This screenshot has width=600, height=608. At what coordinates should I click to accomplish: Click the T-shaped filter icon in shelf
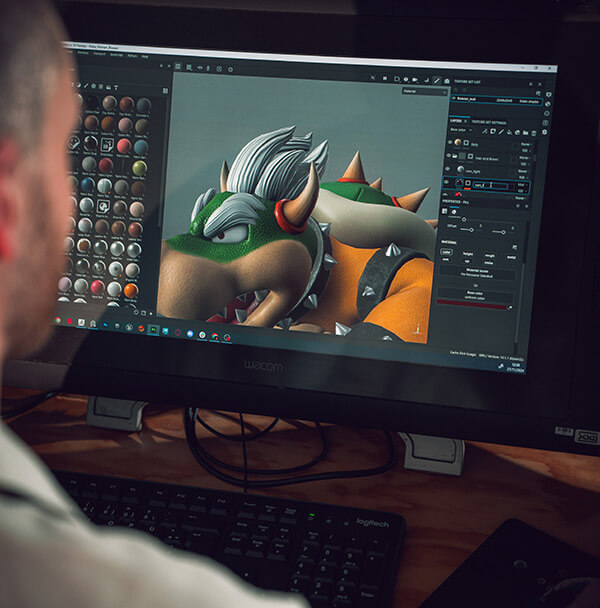[116, 87]
